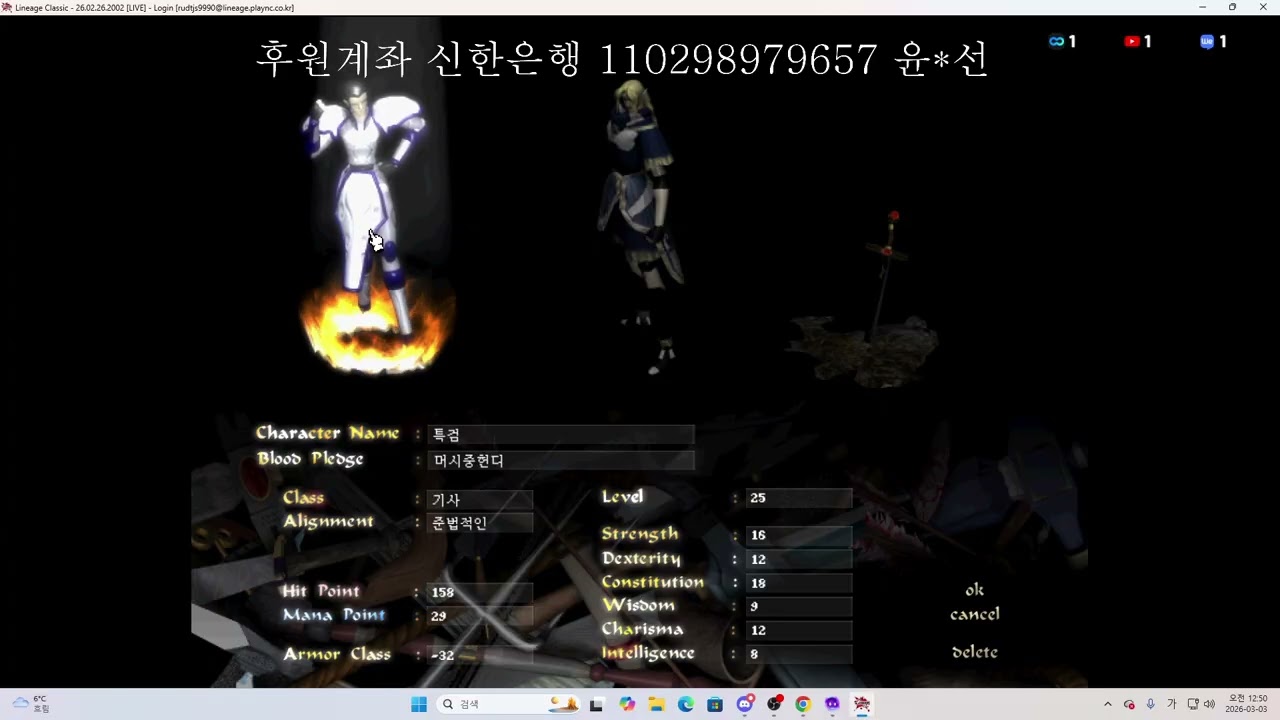Click the Lineage Classic title bar icon
Screen dimensions: 1280x720
coord(7,7)
